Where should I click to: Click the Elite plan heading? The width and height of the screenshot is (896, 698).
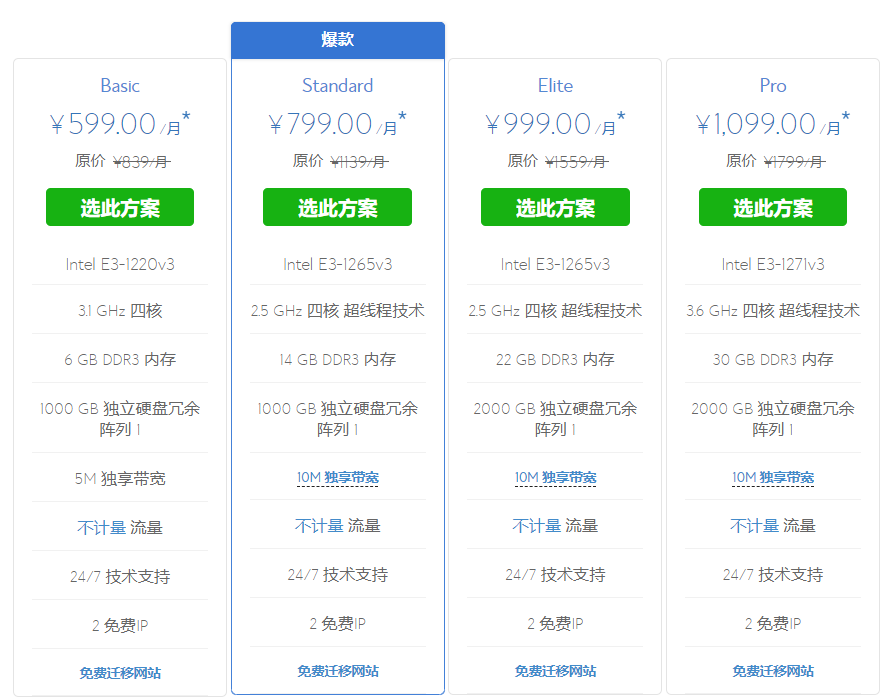[555, 86]
